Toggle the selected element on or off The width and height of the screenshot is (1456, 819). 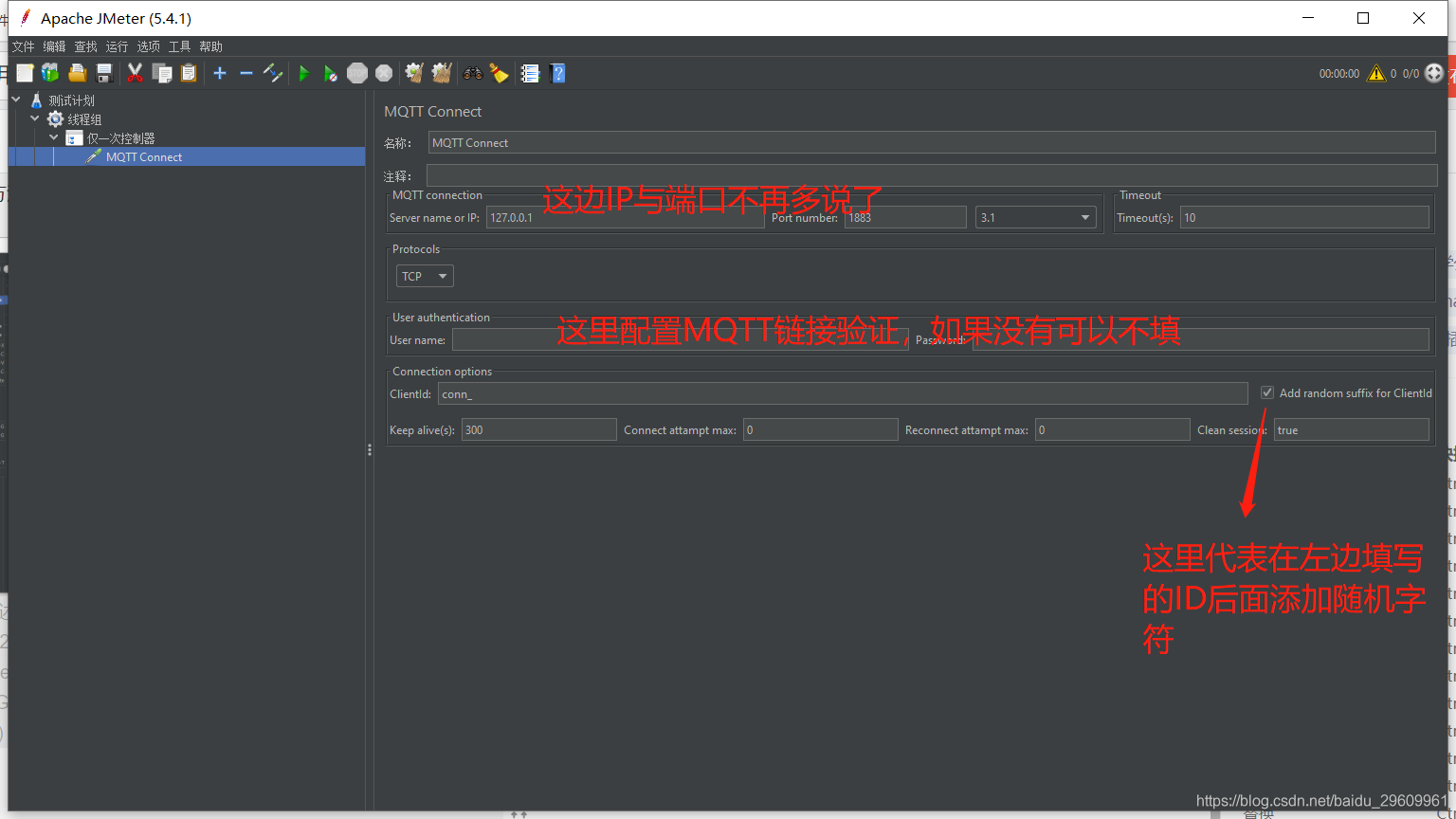coord(274,73)
